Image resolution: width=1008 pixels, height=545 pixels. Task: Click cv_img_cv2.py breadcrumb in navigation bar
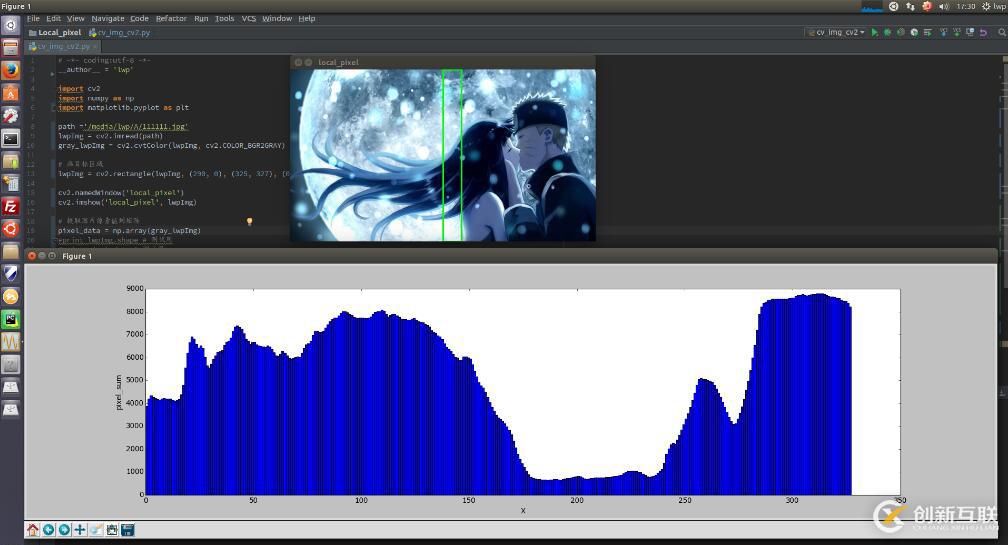coord(120,32)
